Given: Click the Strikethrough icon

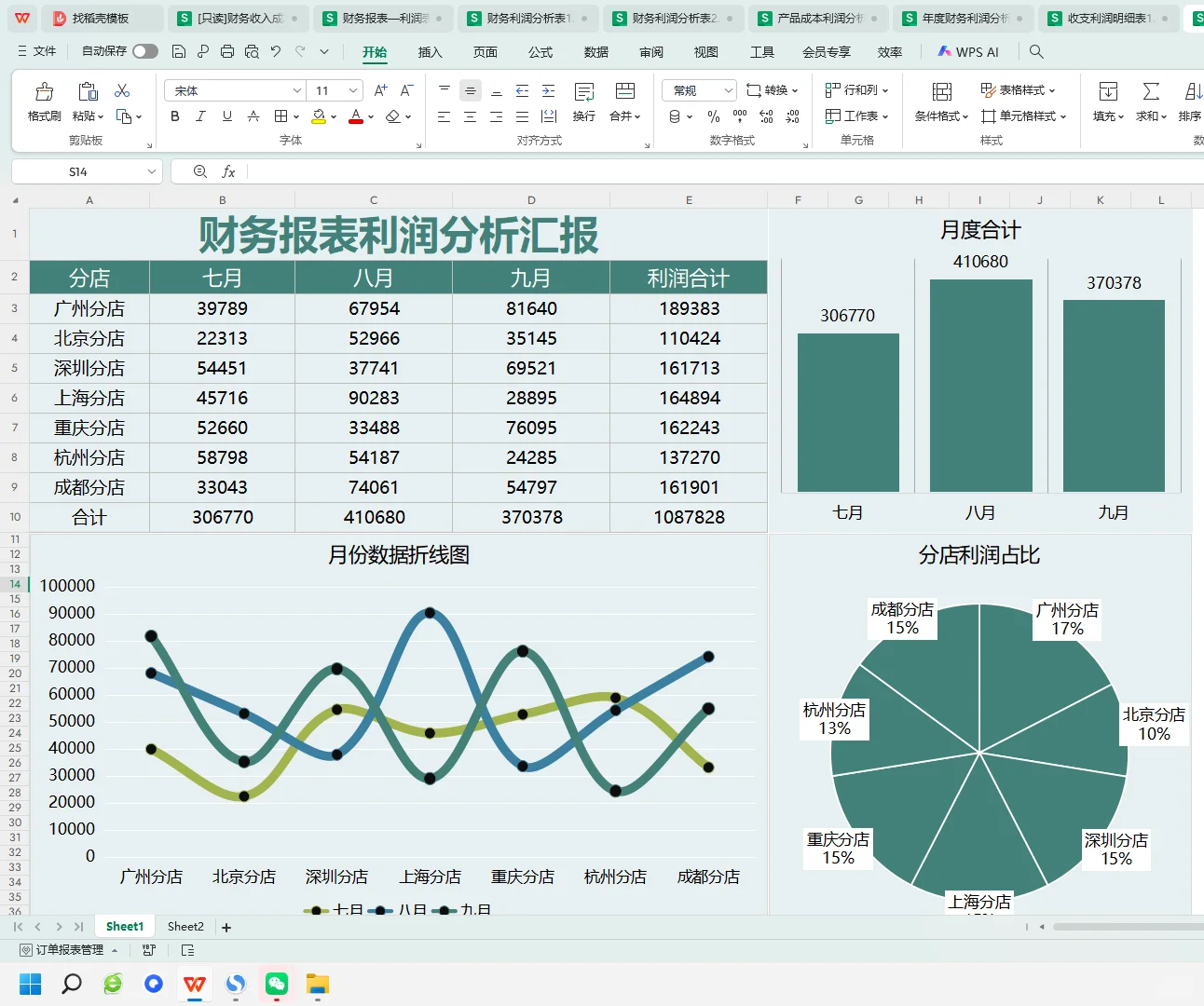Looking at the screenshot, I should (253, 116).
